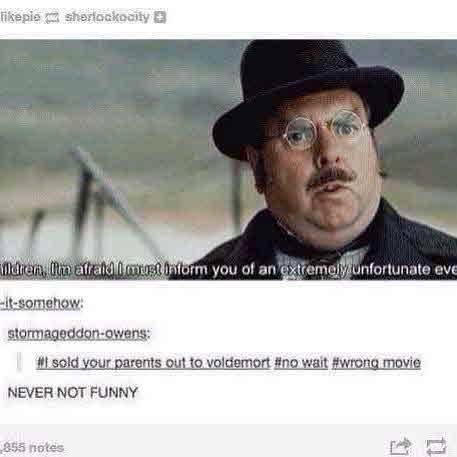The width and height of the screenshot is (457, 457).
Task: Open the share arrow icon in footer
Action: point(400,446)
